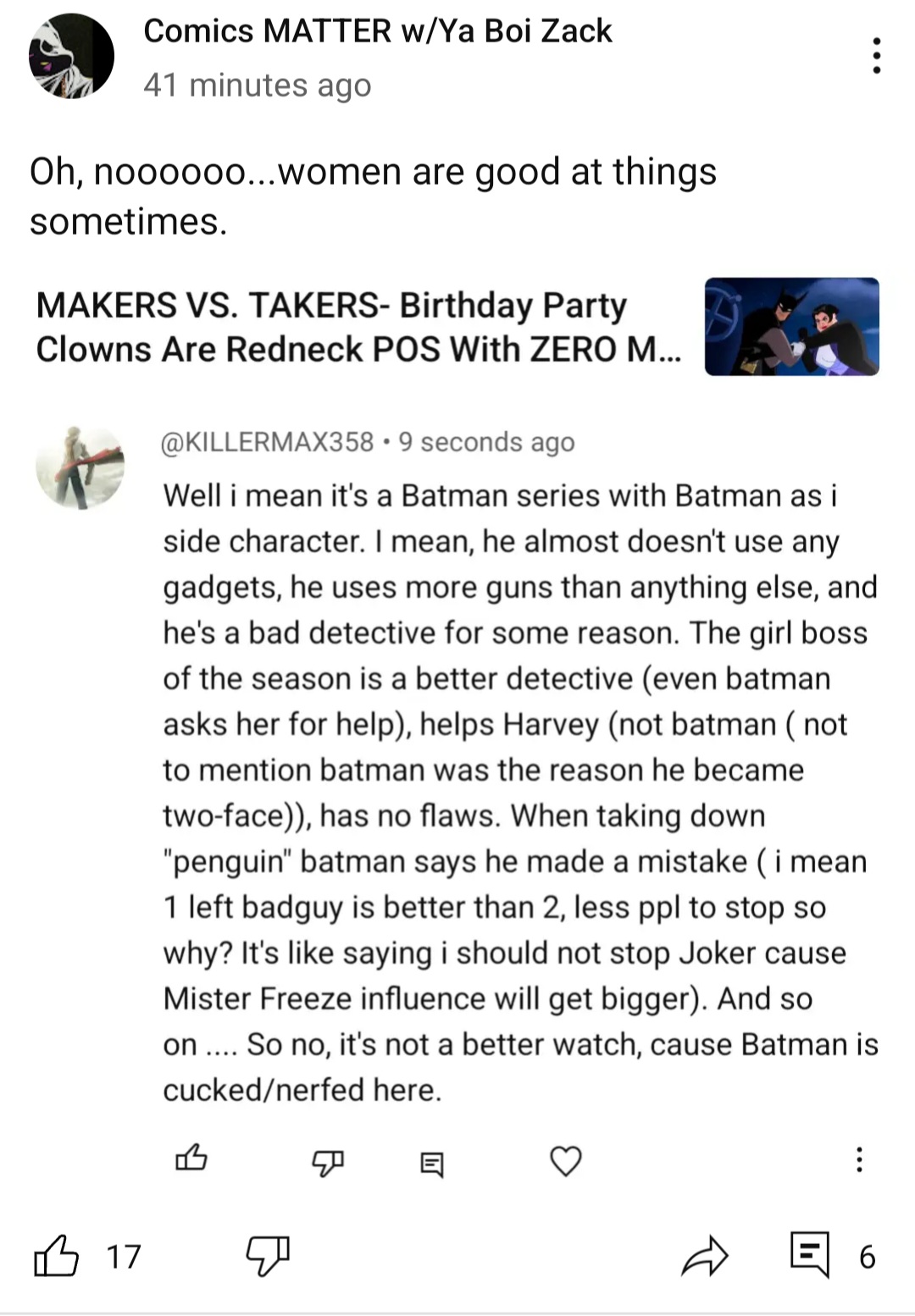Like the KILLERMAX358 comment
This screenshot has height=1316, width=915.
[x=191, y=1158]
